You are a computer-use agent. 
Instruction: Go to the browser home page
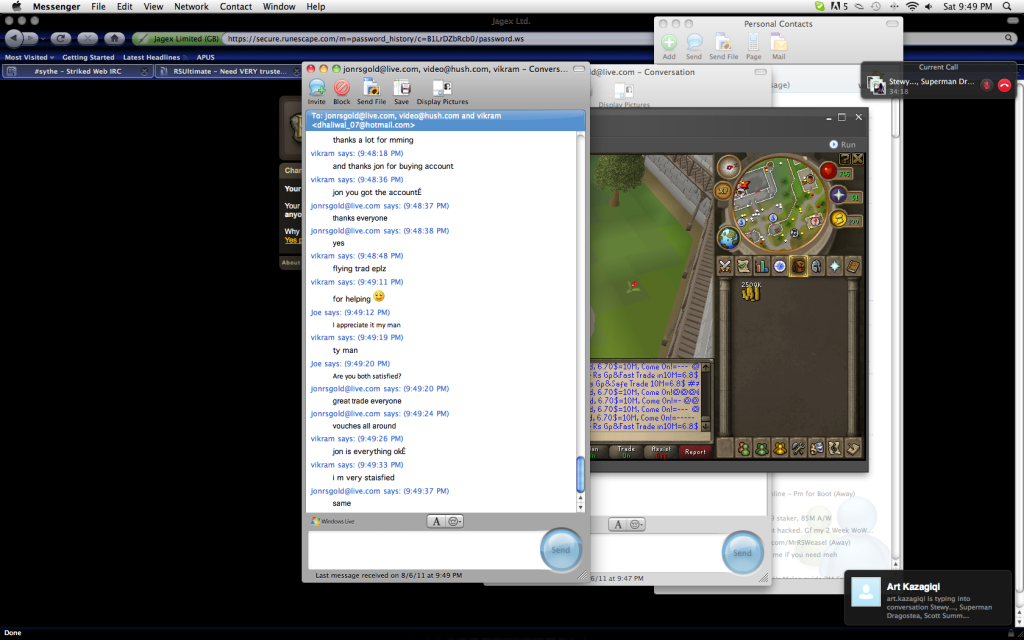click(114, 39)
